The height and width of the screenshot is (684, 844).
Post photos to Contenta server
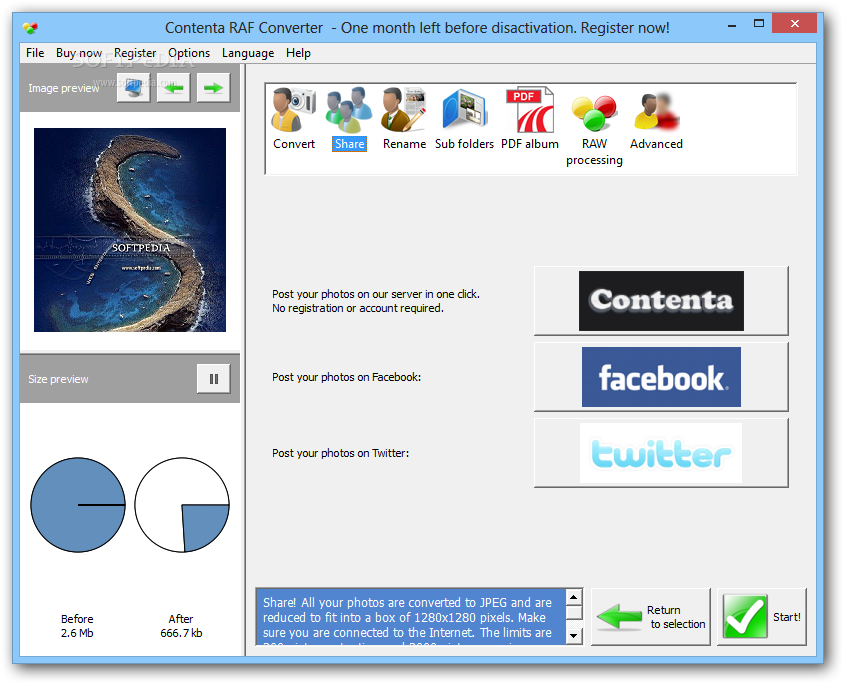click(661, 301)
